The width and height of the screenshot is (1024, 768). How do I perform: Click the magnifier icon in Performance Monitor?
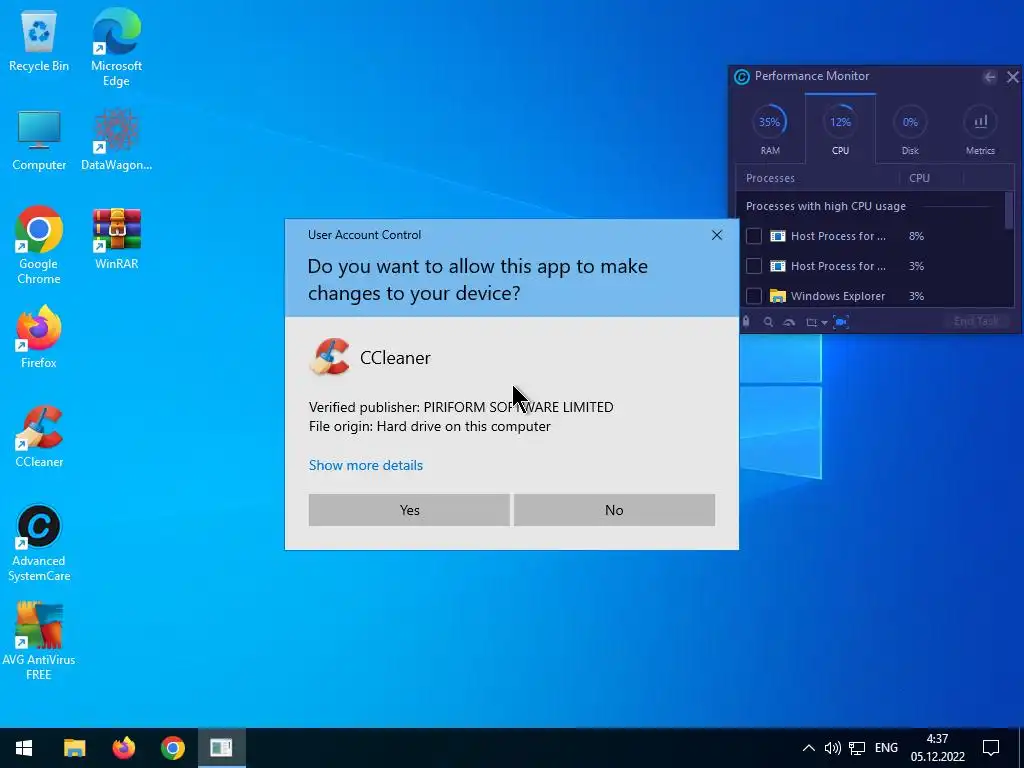coord(768,322)
